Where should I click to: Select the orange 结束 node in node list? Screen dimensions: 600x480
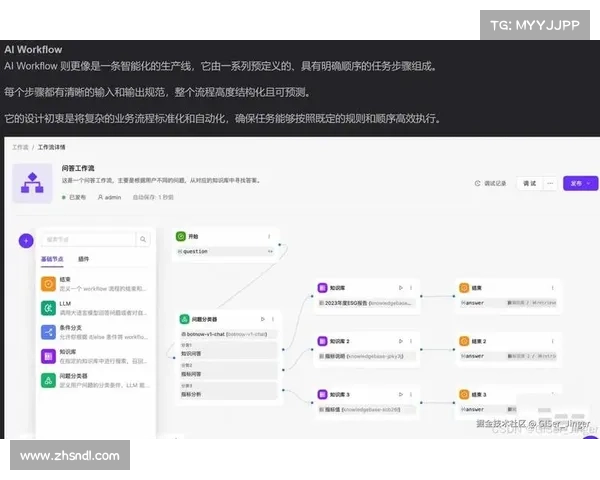[x=48, y=284]
